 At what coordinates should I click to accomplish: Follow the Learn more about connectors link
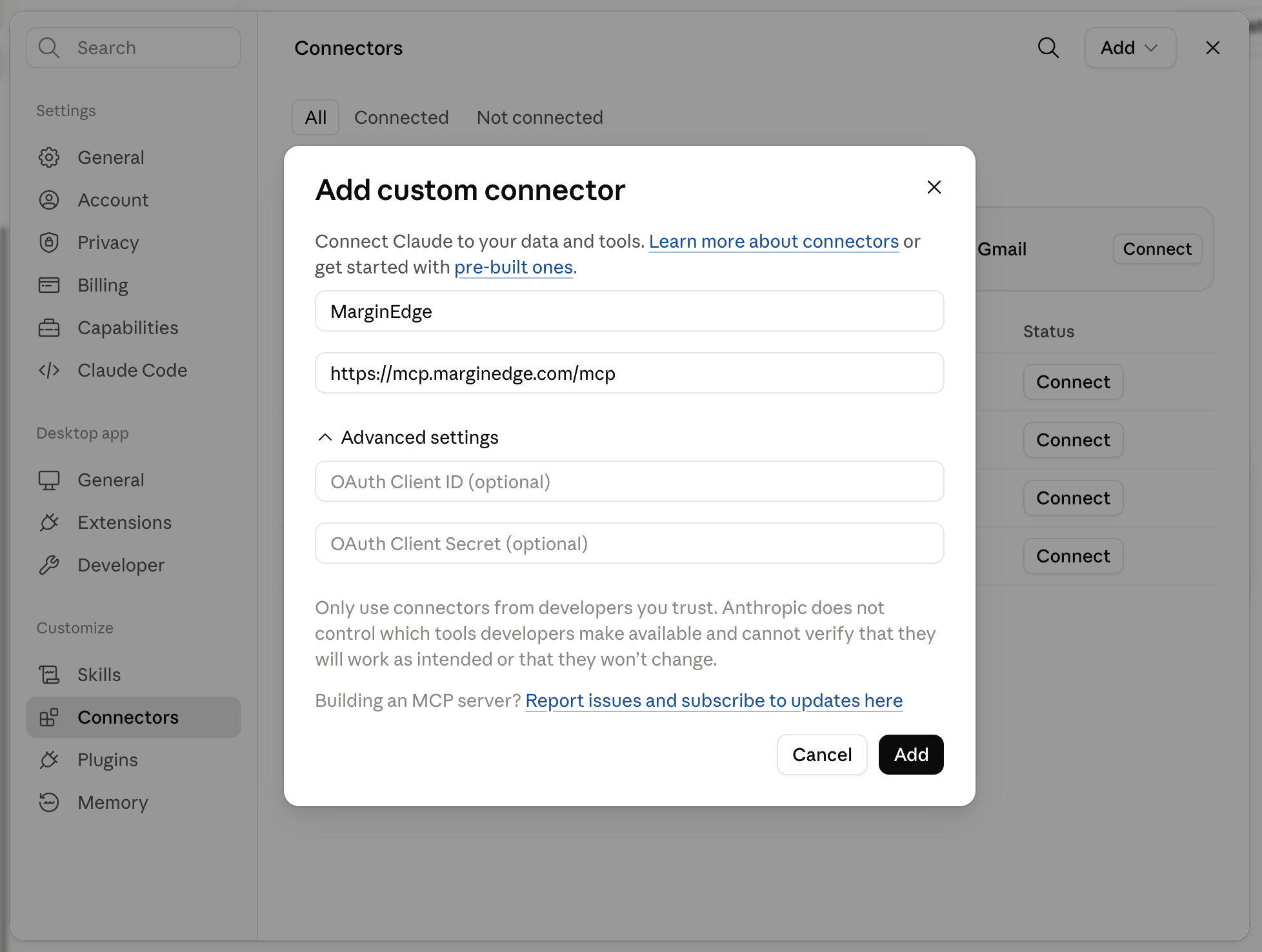[x=774, y=241]
